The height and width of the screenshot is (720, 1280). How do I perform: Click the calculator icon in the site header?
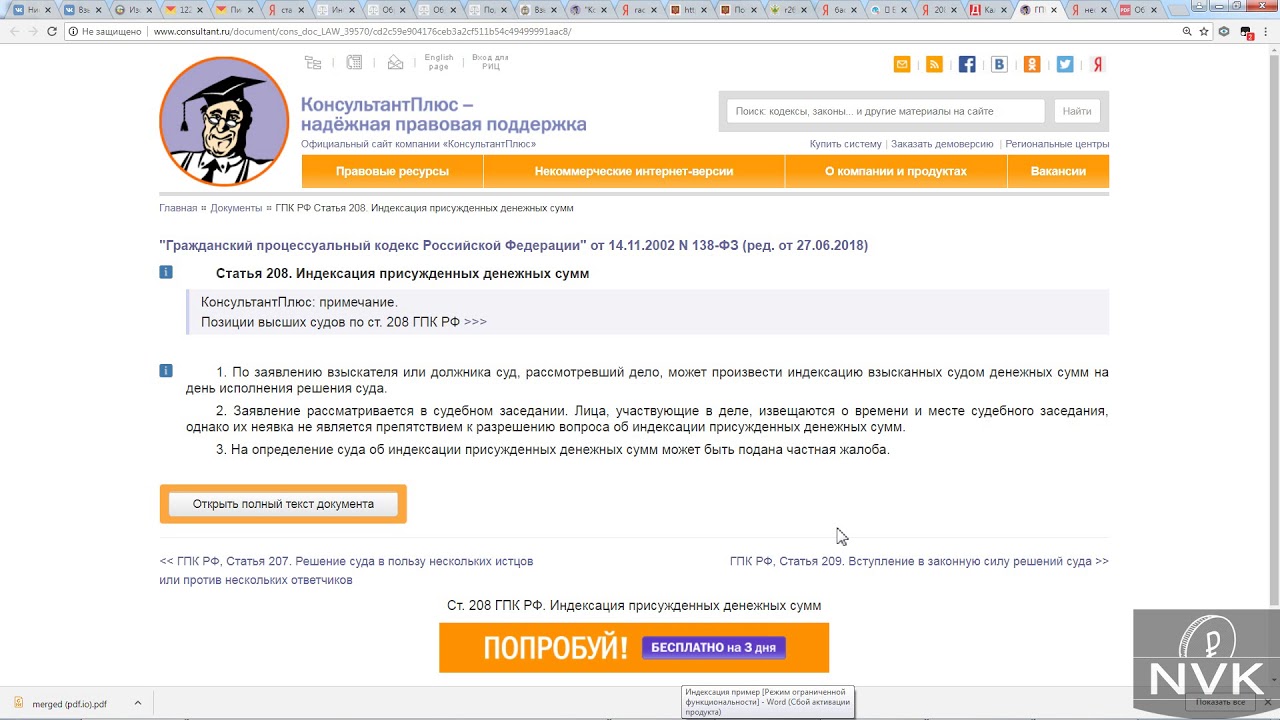354,63
